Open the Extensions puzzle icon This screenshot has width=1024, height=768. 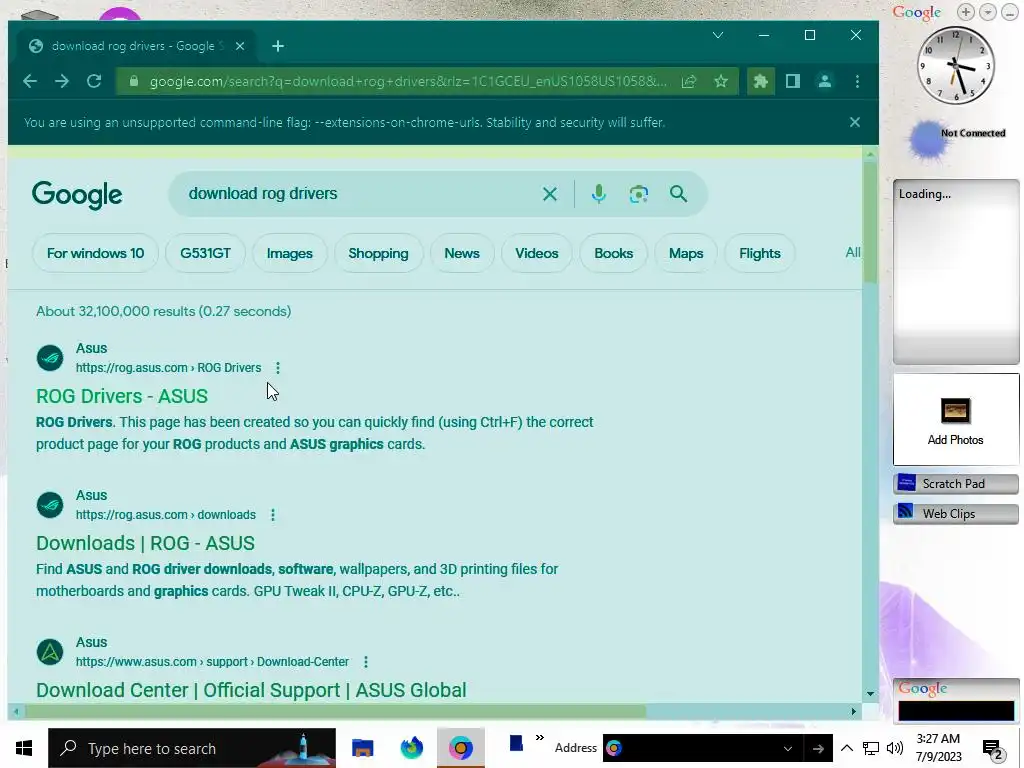click(761, 81)
